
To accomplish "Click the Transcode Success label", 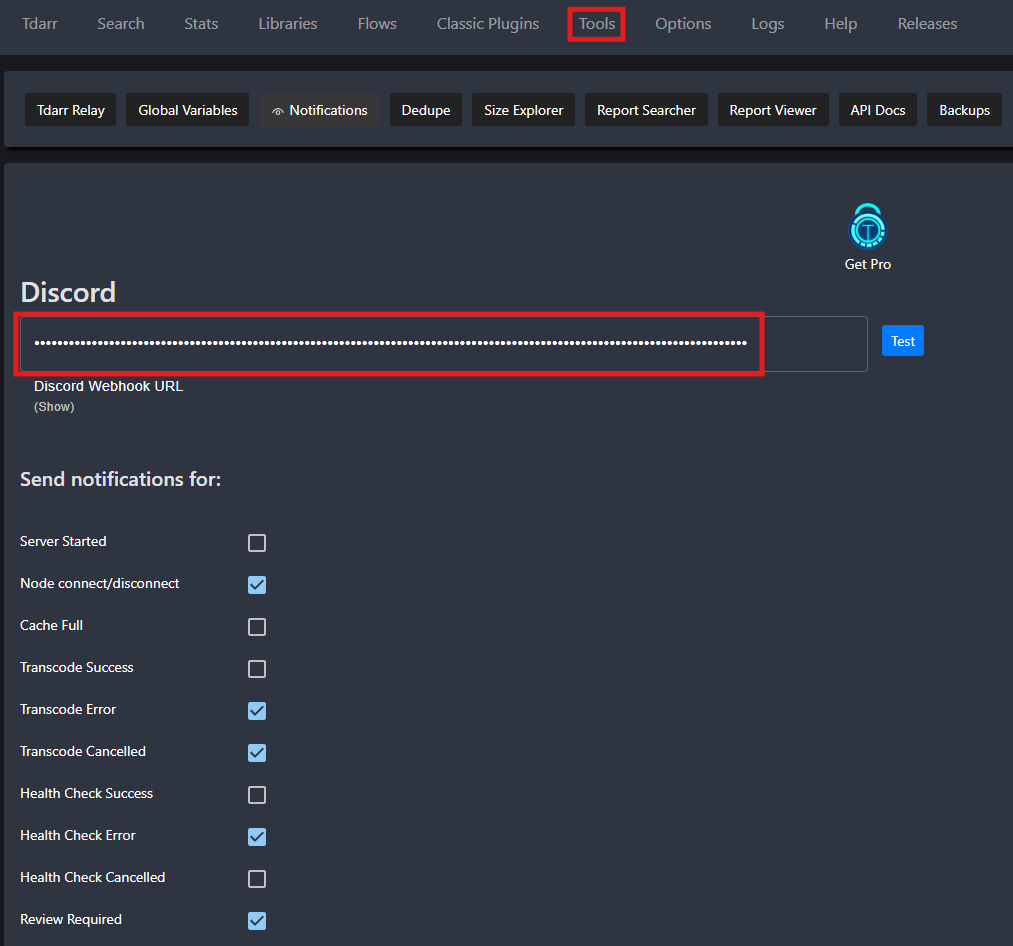I will coord(77,667).
